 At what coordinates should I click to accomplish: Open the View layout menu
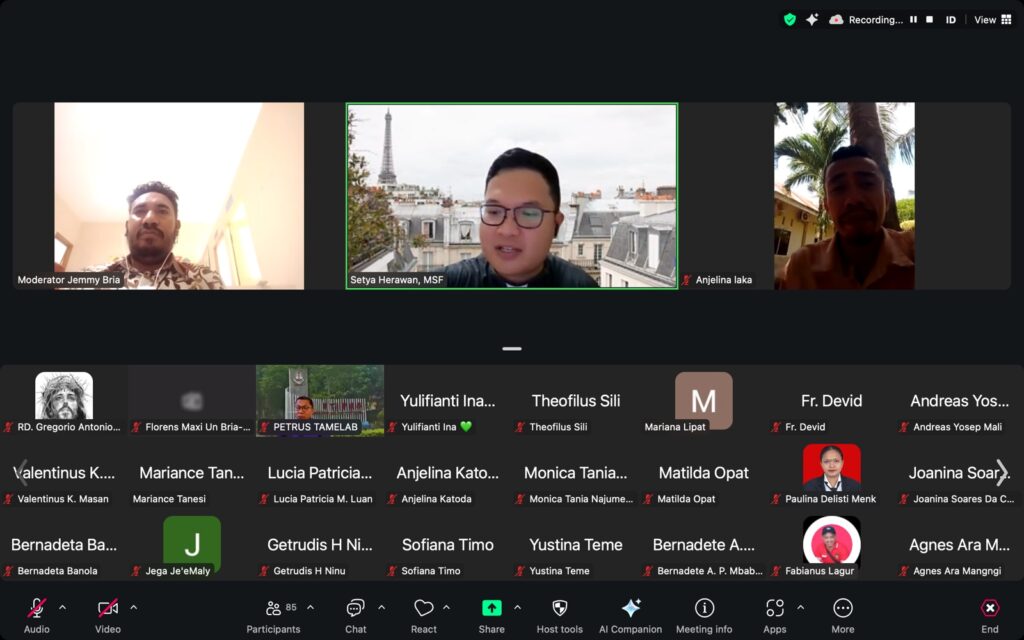(x=992, y=20)
